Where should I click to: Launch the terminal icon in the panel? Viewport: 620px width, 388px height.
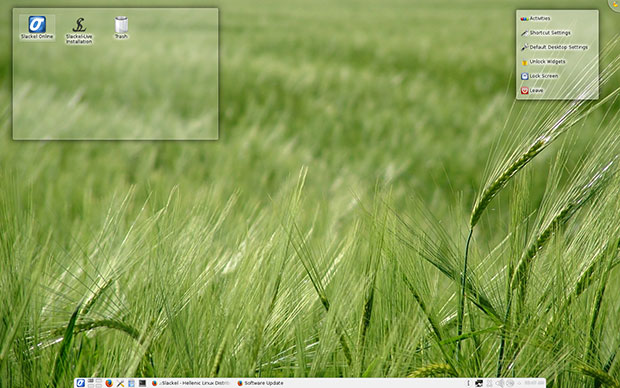coord(142,383)
